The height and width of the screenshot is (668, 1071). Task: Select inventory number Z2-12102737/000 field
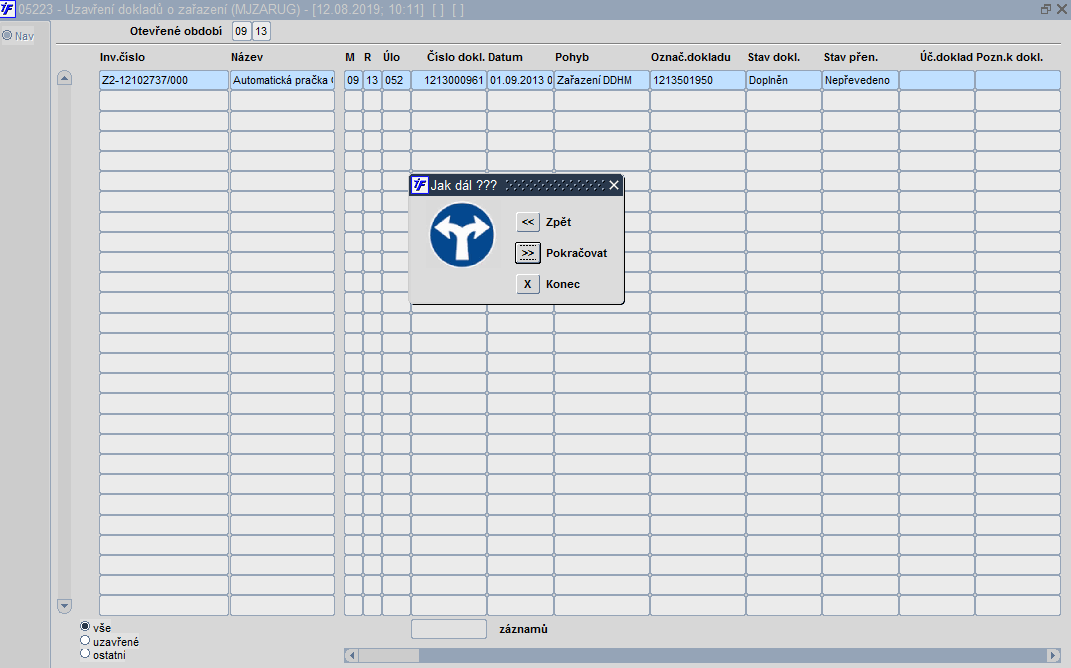(x=164, y=80)
